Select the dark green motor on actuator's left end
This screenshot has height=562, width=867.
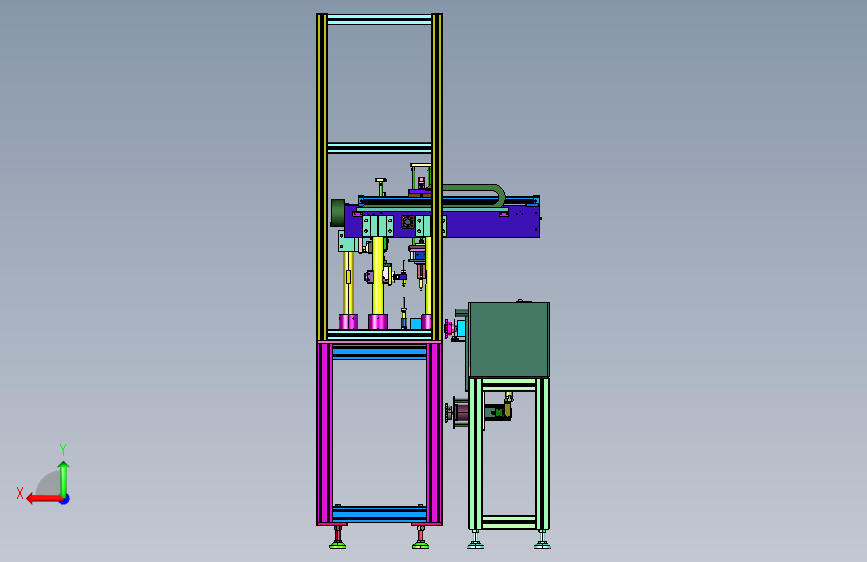coord(337,213)
